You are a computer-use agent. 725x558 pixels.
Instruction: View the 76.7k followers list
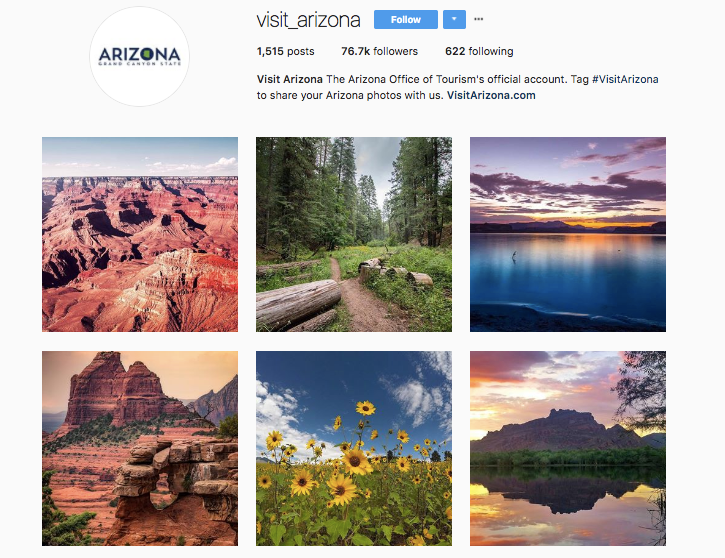(379, 51)
